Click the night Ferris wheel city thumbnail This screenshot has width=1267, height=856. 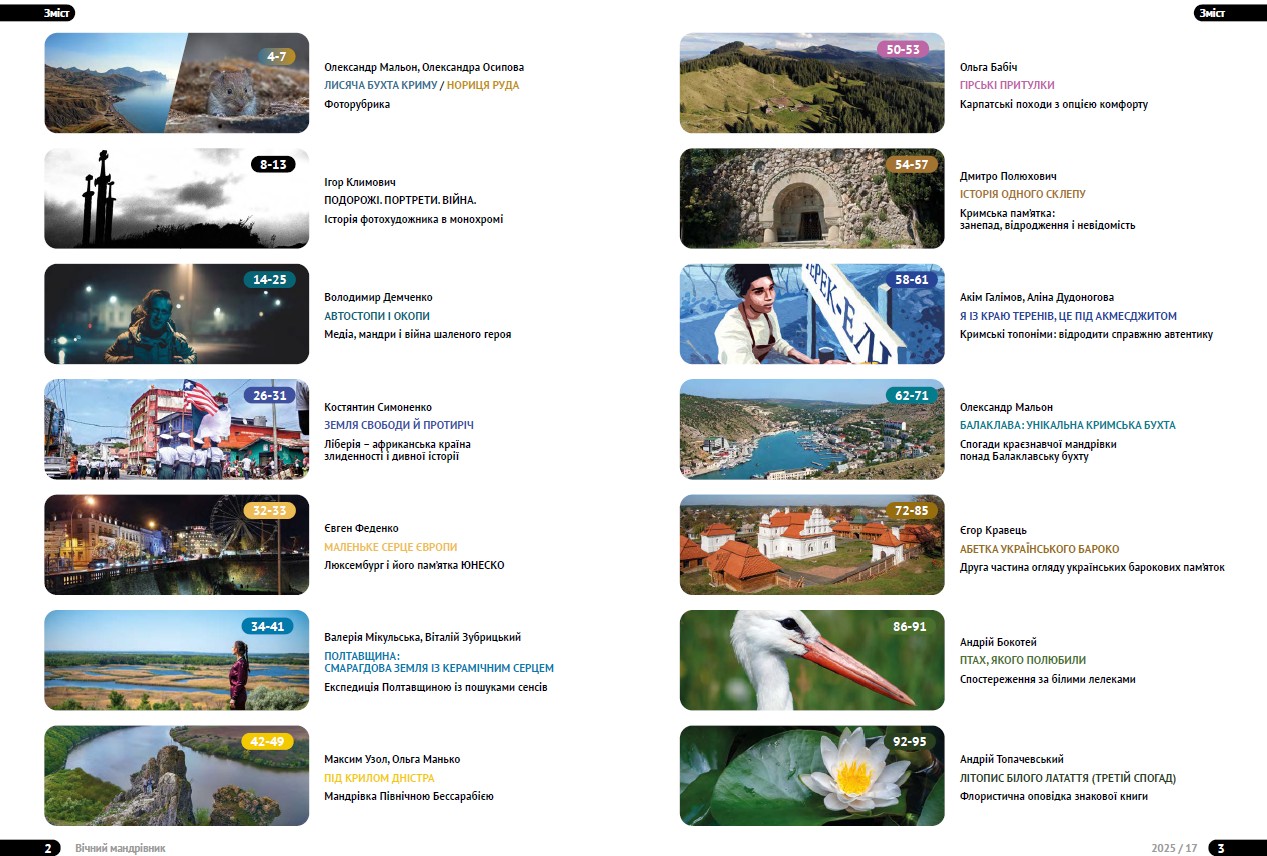[x=176, y=544]
